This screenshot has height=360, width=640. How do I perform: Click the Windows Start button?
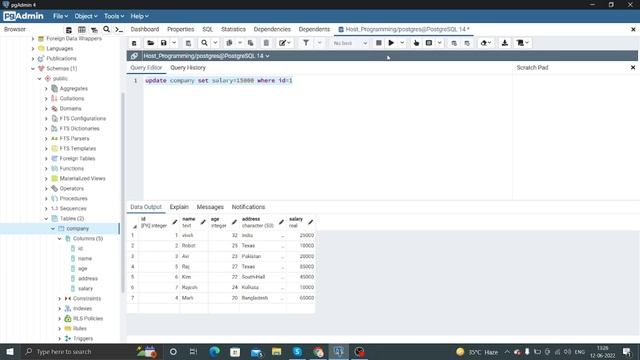[x=10, y=352]
